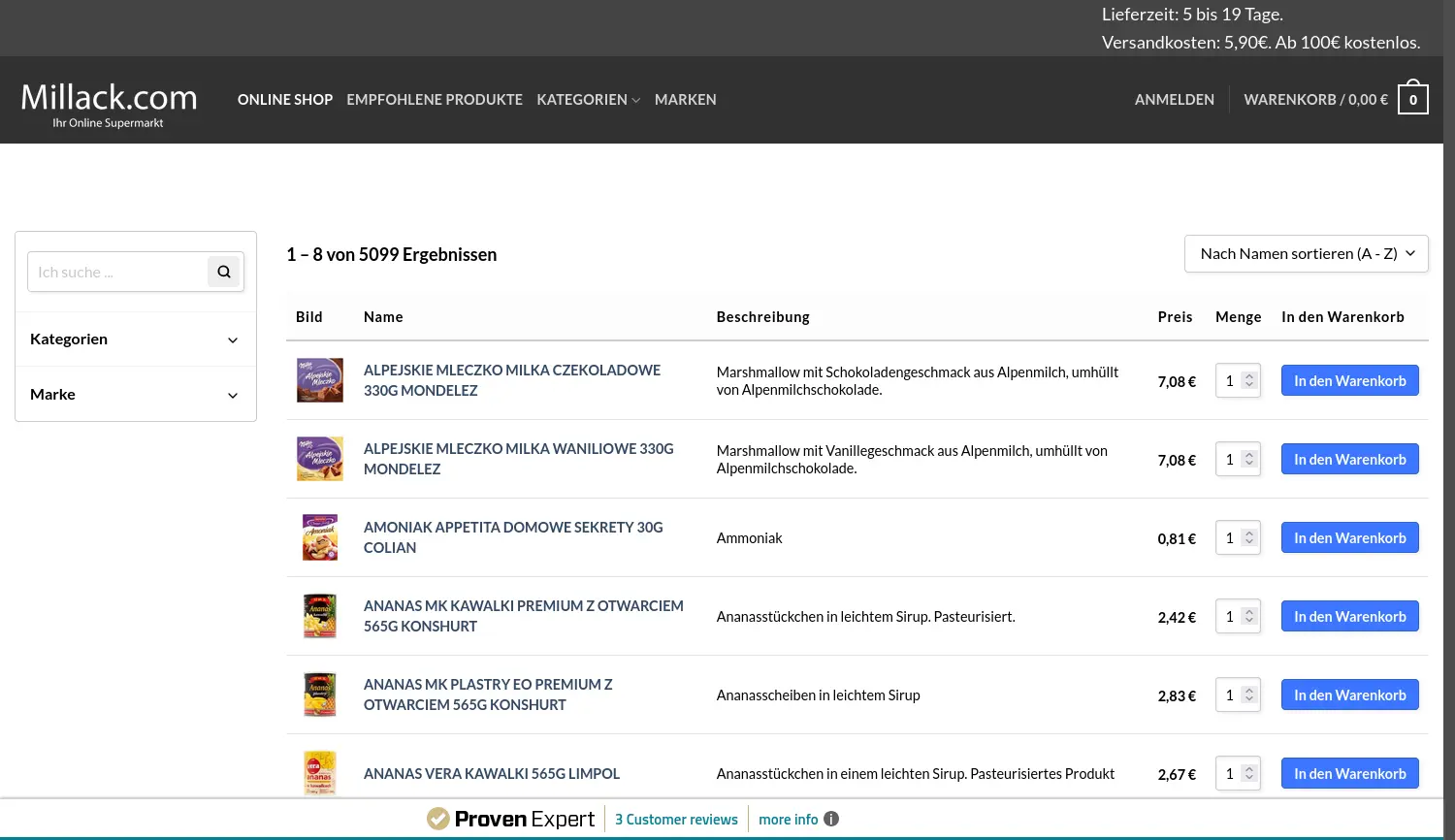
Task: Open the AMONIAK APPETITA DOMOWE SEKRETY product
Action: [x=513, y=536]
